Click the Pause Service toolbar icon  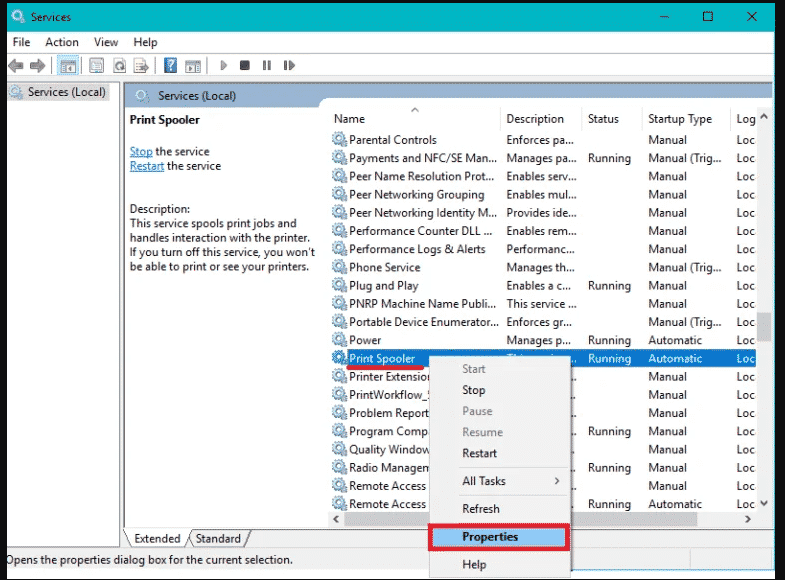[267, 66]
